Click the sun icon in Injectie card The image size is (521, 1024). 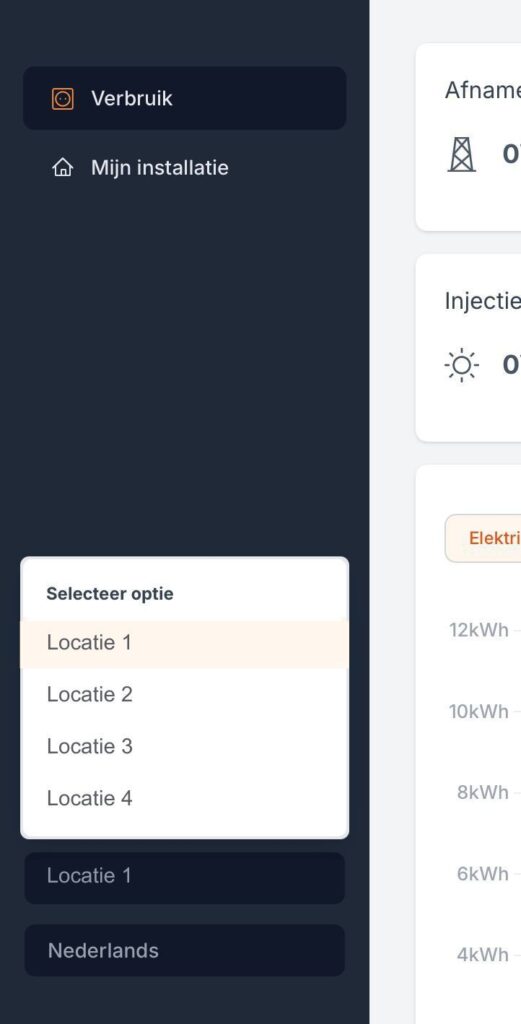(x=462, y=365)
